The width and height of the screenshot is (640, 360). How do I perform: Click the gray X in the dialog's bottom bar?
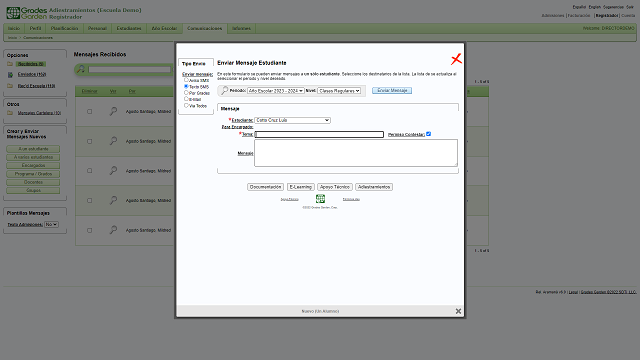(x=458, y=311)
